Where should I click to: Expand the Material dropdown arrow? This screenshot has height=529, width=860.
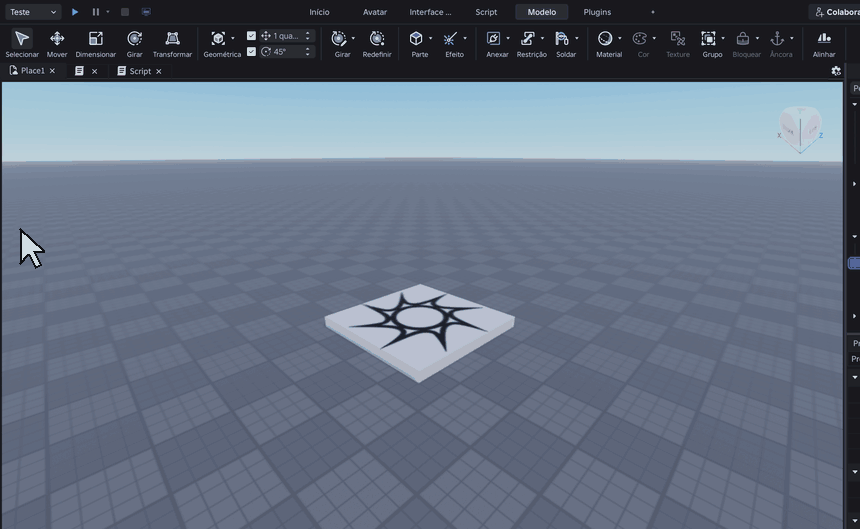[x=620, y=38]
